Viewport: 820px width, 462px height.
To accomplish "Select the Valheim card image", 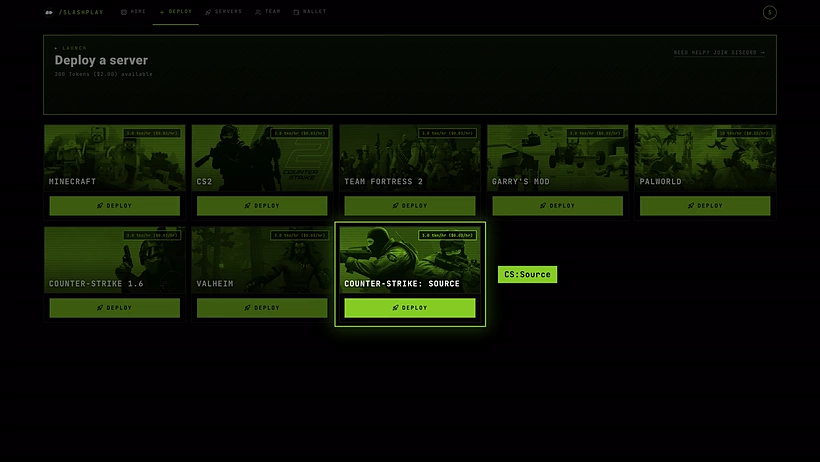I will tap(262, 260).
